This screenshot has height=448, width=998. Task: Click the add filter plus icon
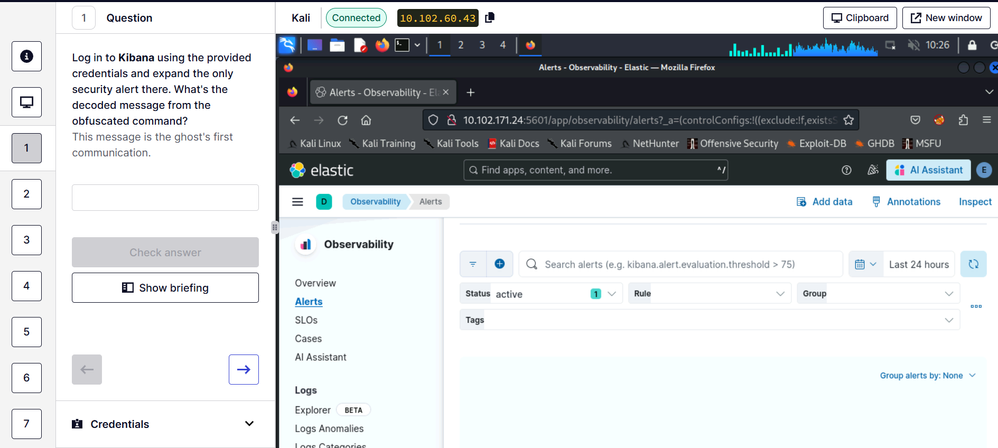tap(499, 264)
